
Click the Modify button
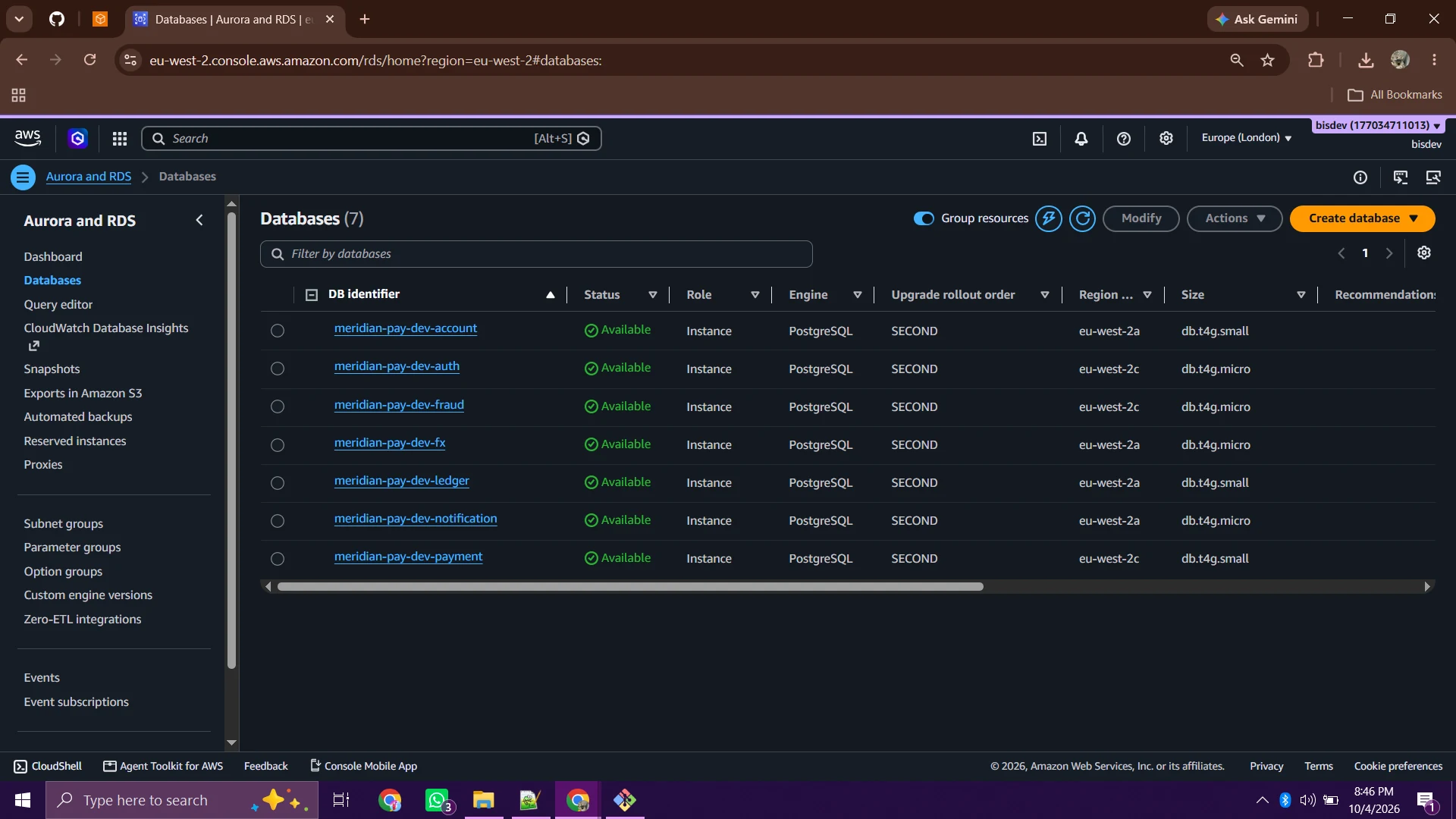coord(1141,218)
